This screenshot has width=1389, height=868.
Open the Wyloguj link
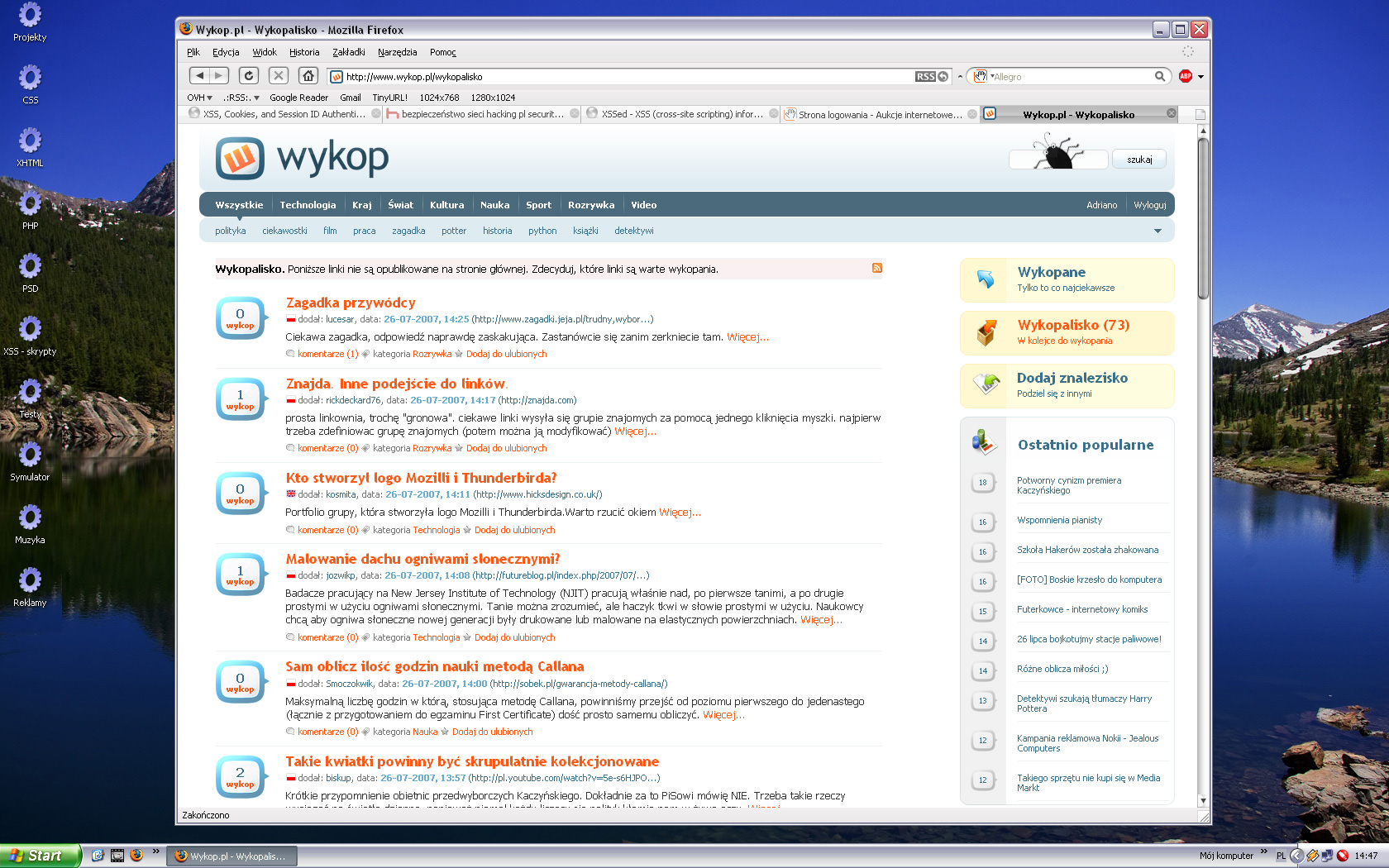(1149, 205)
